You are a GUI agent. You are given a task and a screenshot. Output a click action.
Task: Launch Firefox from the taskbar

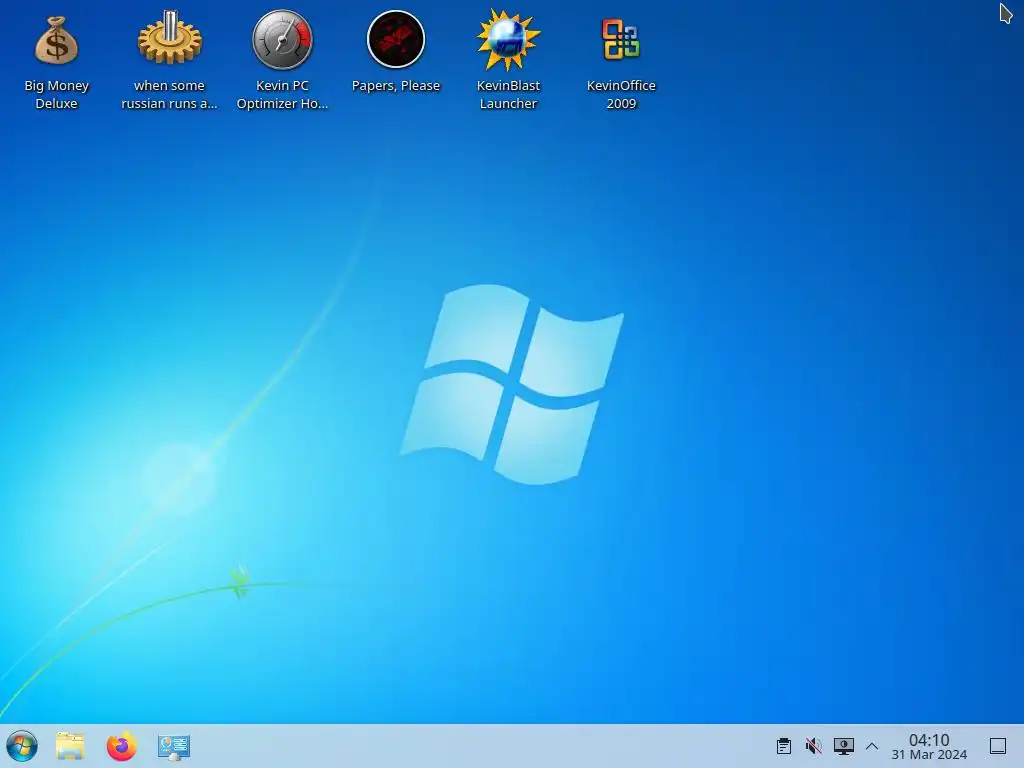[121, 746]
